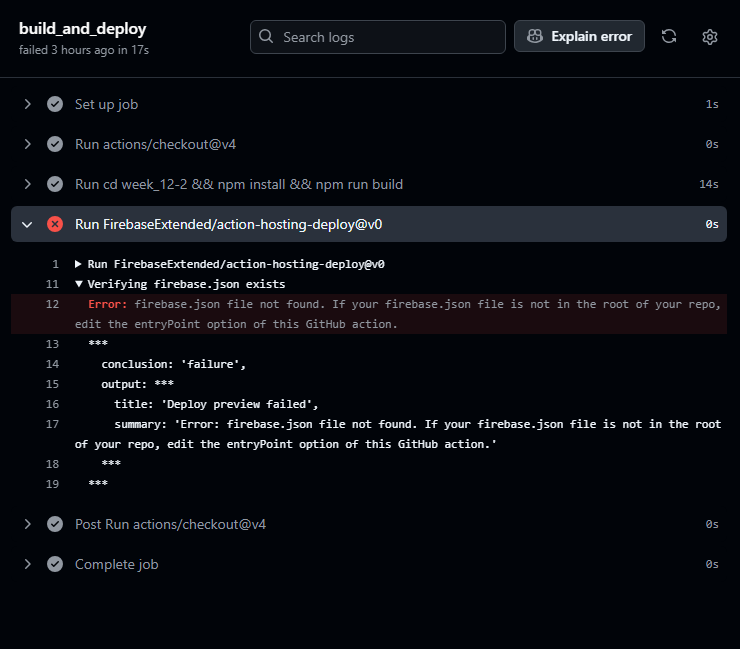Click success check icon beside npm run build
The width and height of the screenshot is (740, 649).
pyautogui.click(x=55, y=184)
